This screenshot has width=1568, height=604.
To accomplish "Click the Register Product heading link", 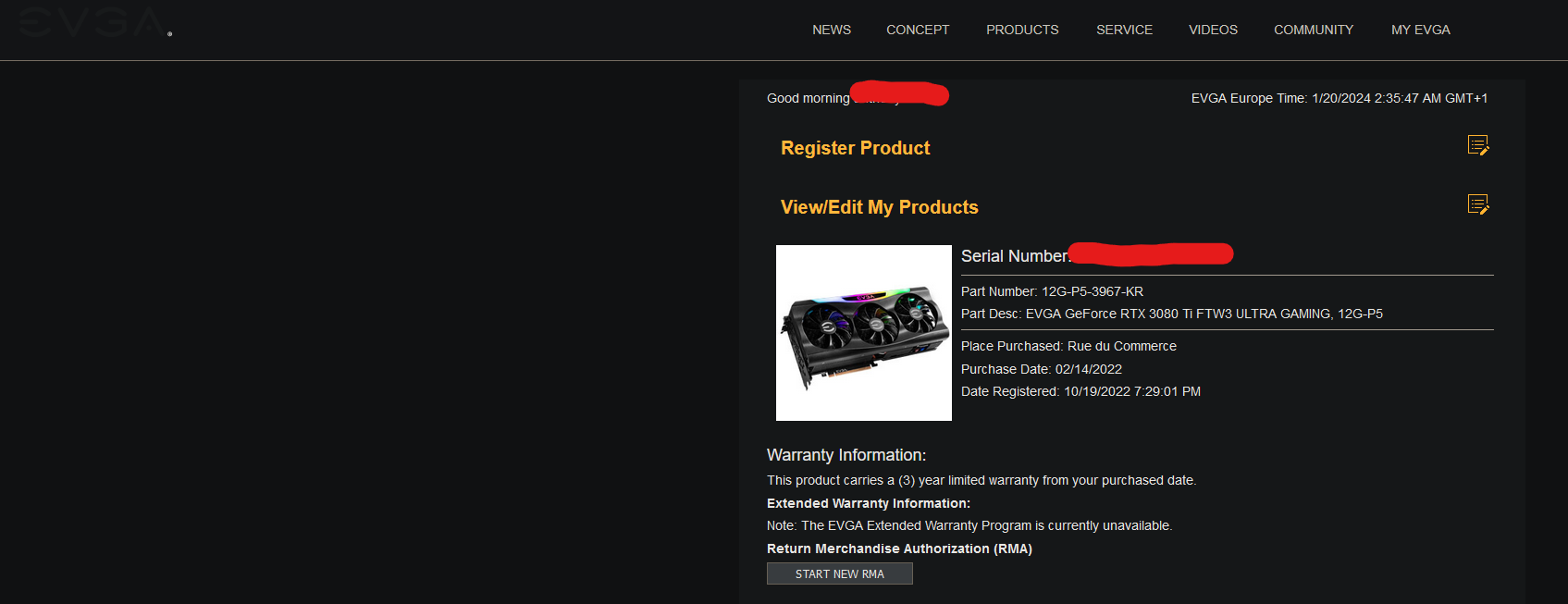I will click(x=855, y=148).
